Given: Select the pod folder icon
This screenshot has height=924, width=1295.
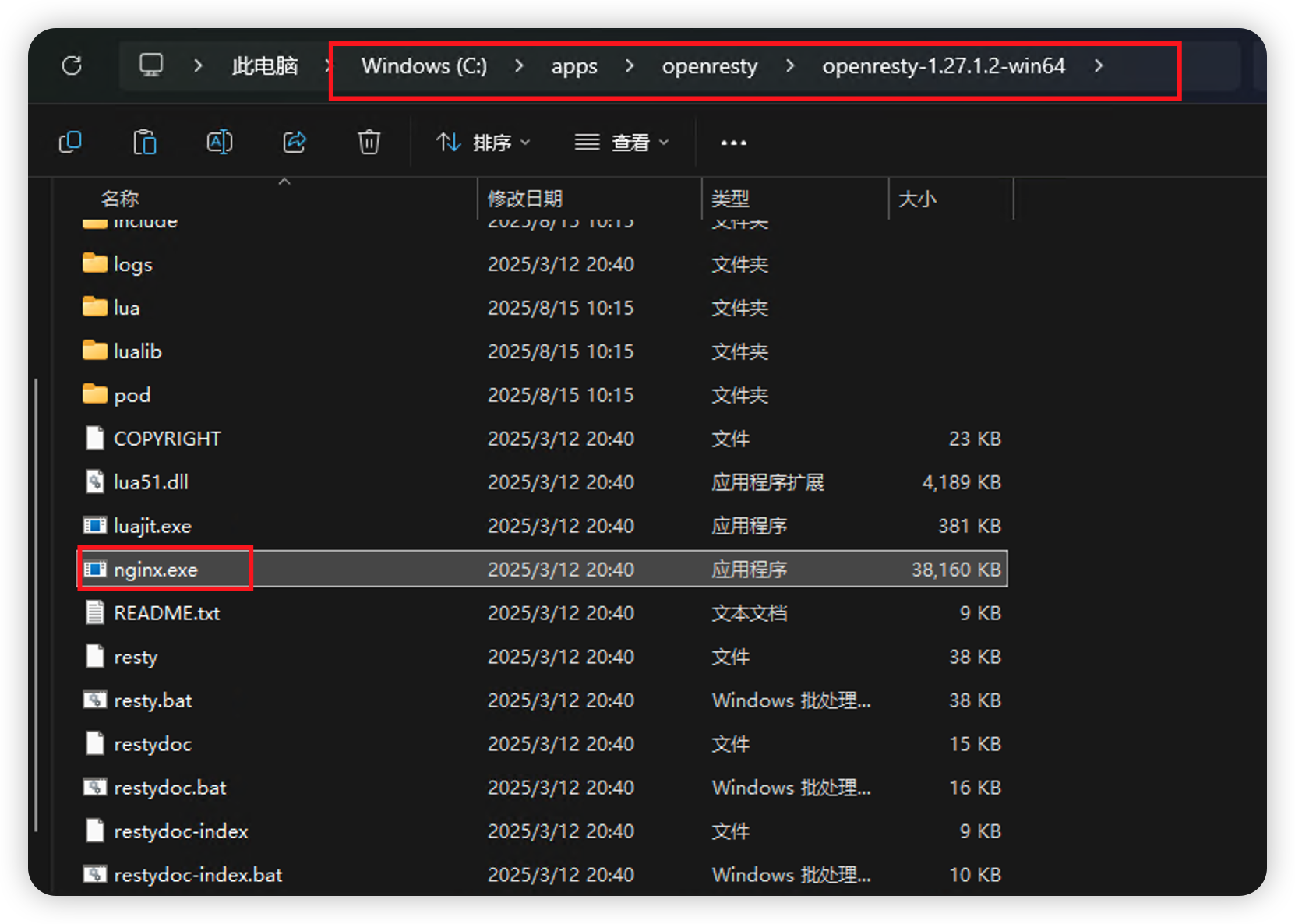Looking at the screenshot, I should point(95,394).
